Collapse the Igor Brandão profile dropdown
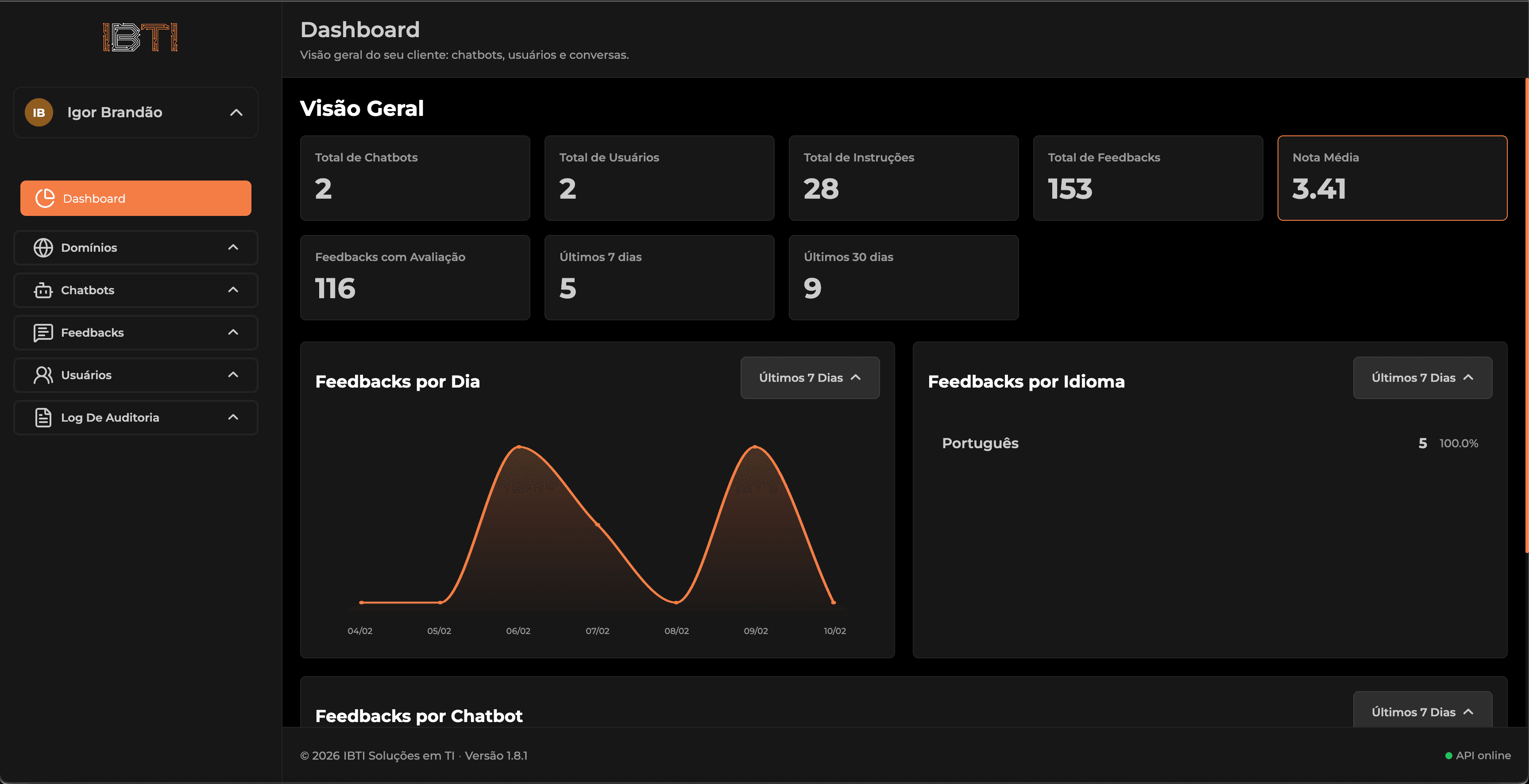The width and height of the screenshot is (1529, 784). pos(236,112)
